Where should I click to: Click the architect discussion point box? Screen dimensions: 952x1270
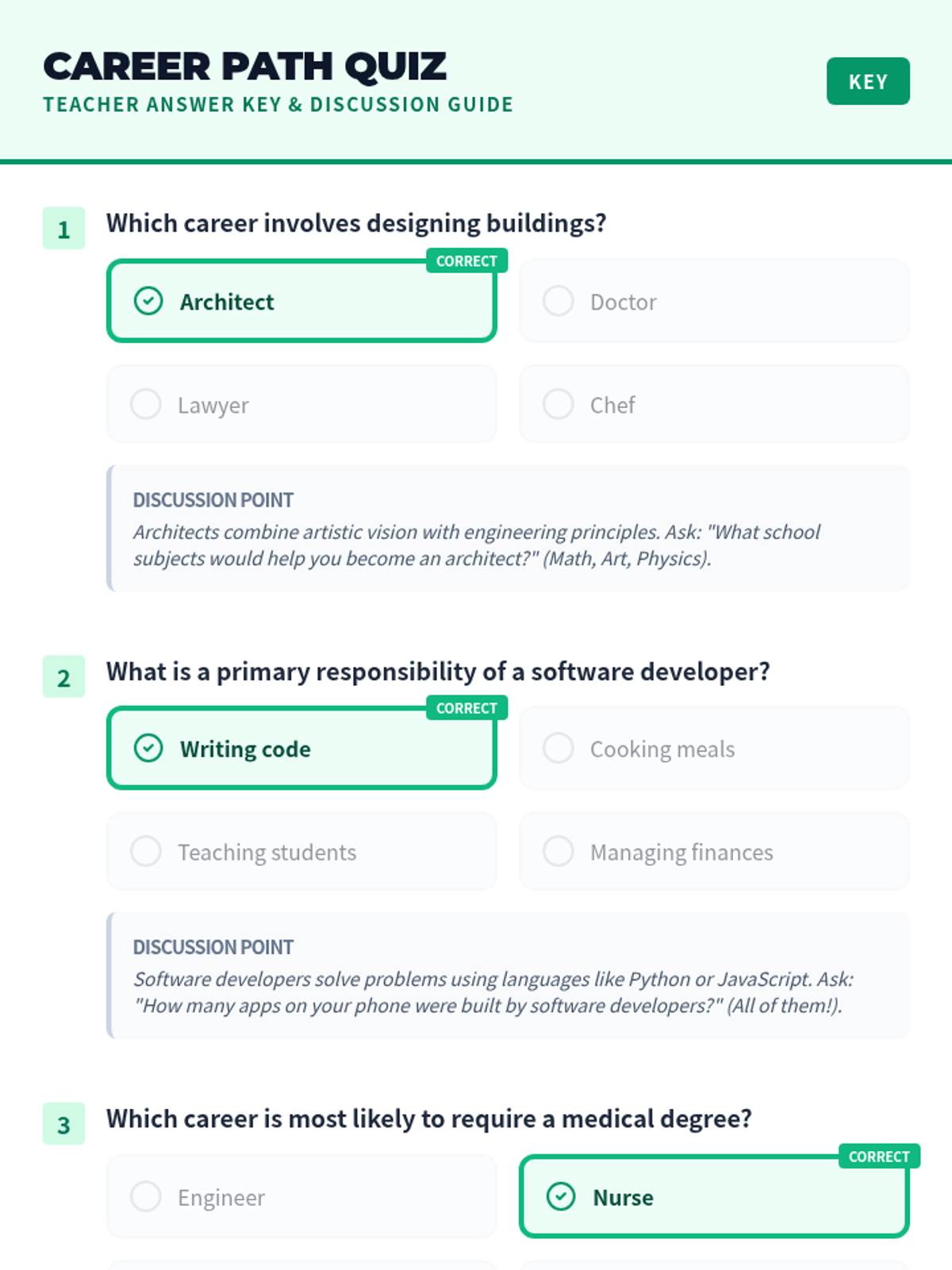tap(508, 529)
